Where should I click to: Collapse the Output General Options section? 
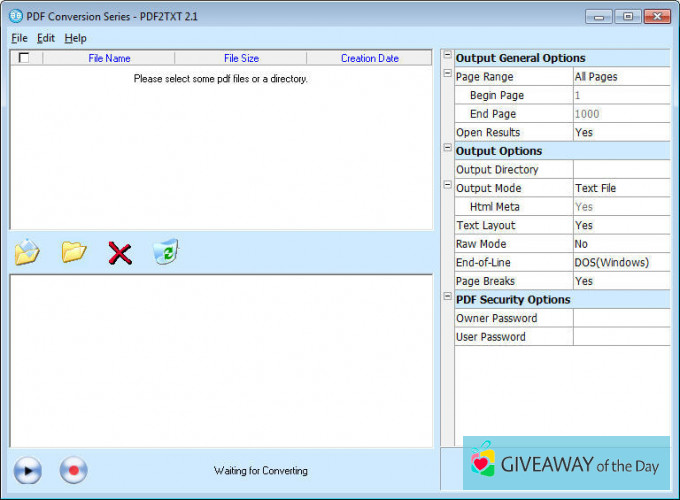click(x=447, y=58)
